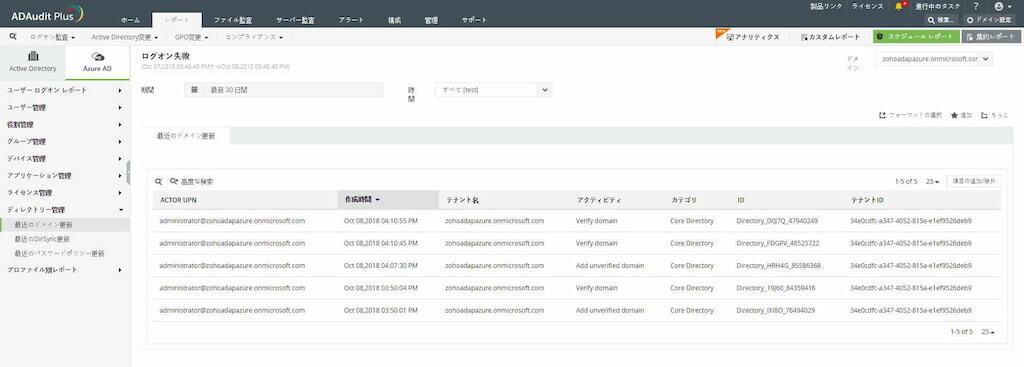The height and width of the screenshot is (367, 1024).
Task: Click the 最新 30 日間 period field
Action: (x=284, y=90)
